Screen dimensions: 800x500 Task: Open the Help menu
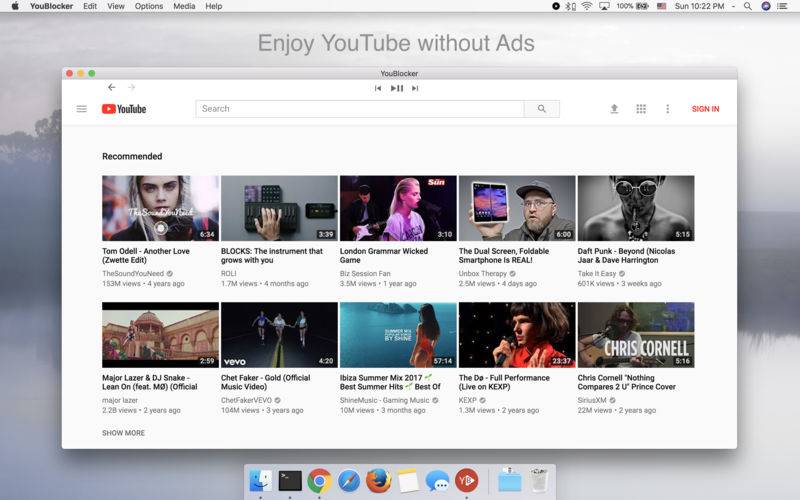214,6
